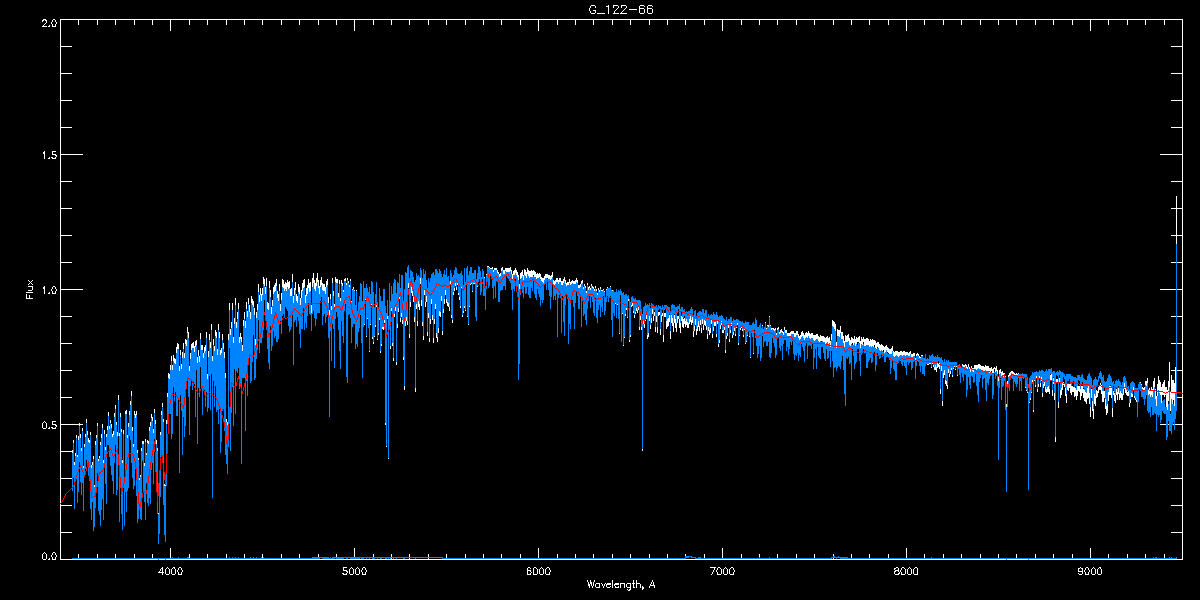Click the Wavelength, A x-axis label
This screenshot has width=1200, height=600.
[621, 584]
